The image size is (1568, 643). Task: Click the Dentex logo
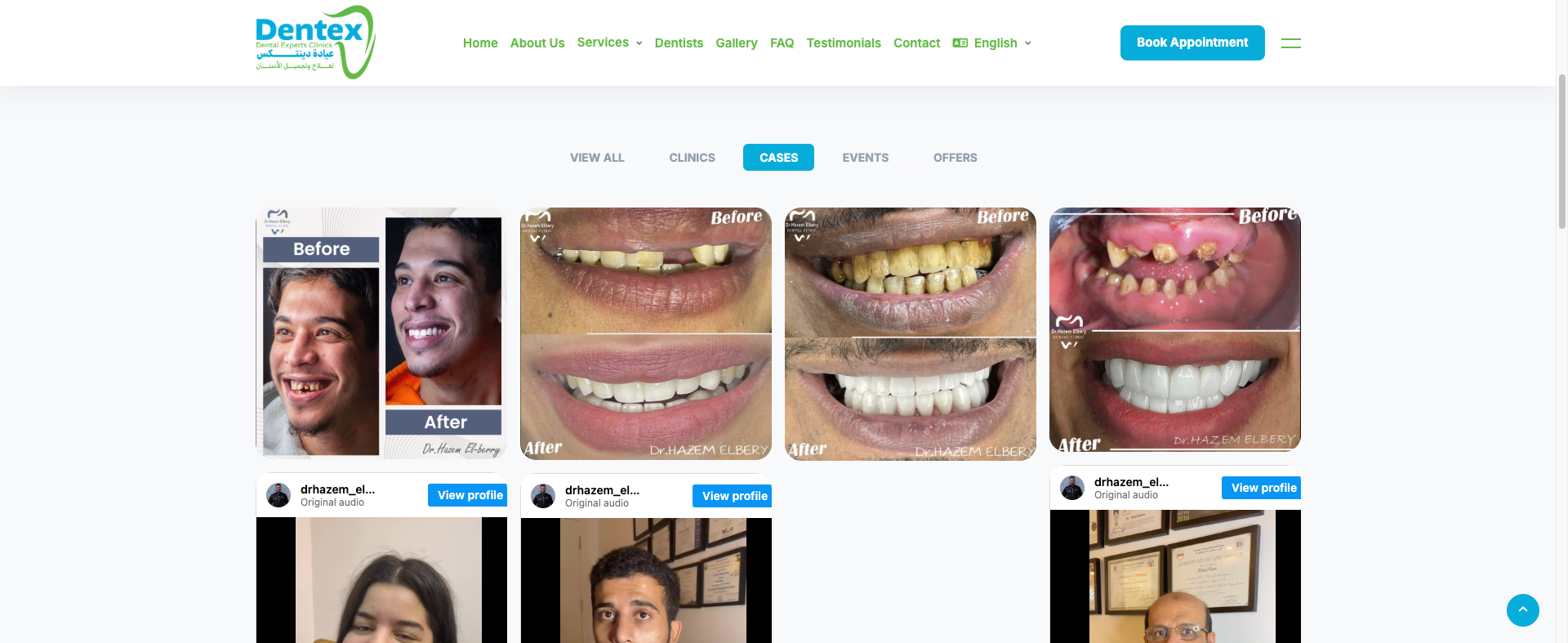[x=315, y=42]
